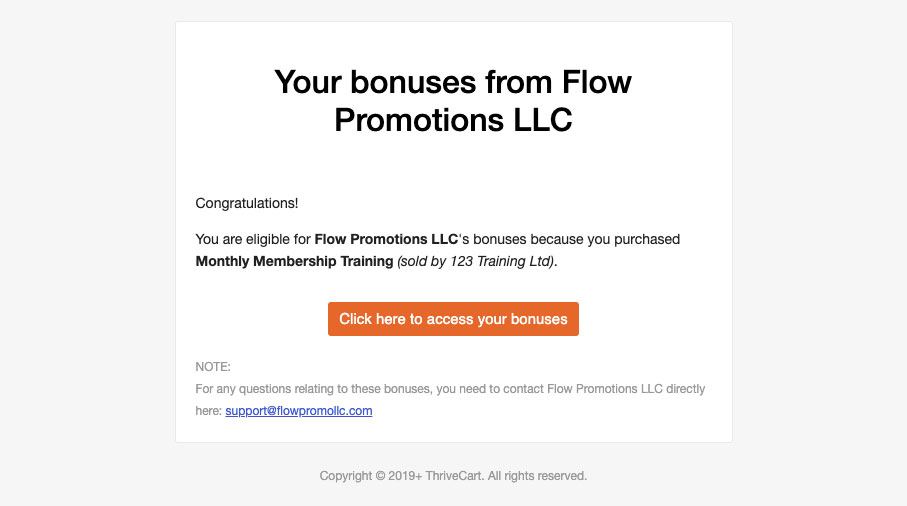Click bold "Flow Promotions LLC" in the eligibility sentence

[x=386, y=239]
